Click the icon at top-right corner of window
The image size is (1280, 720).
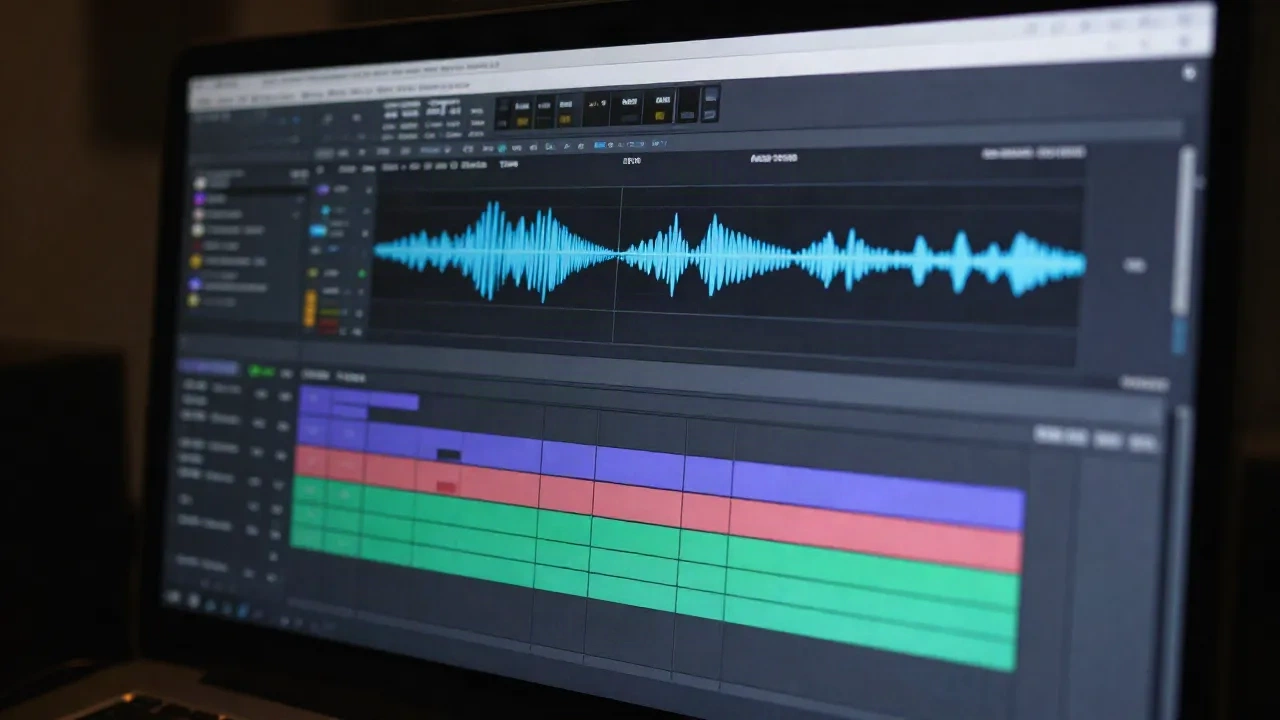pos(1189,73)
